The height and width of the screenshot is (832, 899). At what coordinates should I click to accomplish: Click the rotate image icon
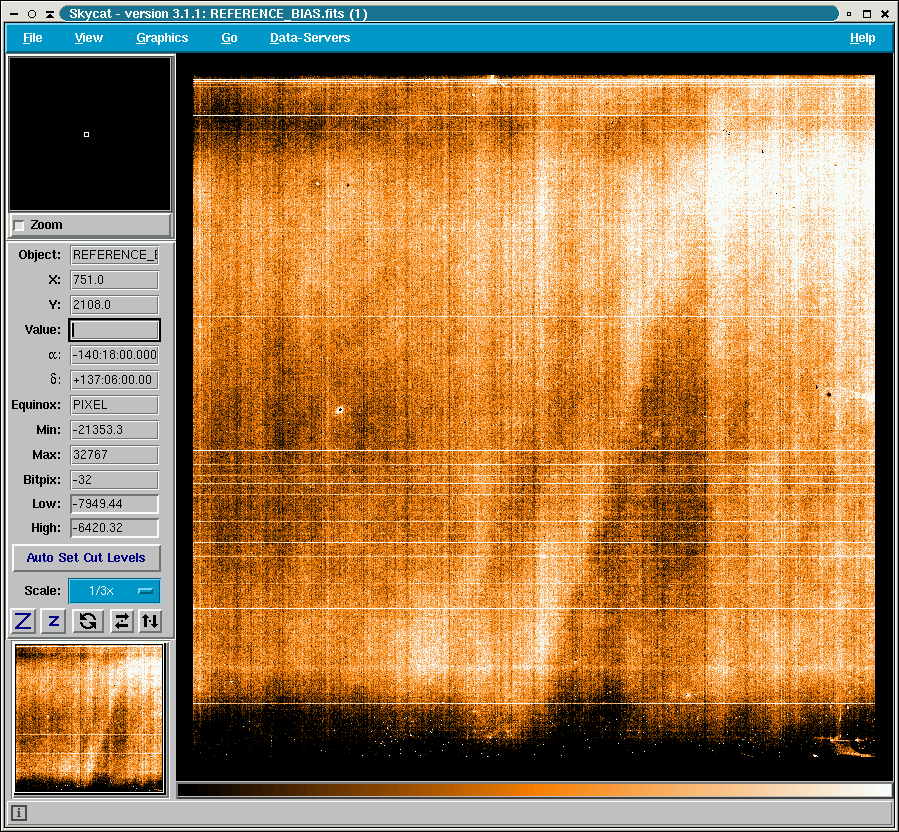(x=88, y=621)
